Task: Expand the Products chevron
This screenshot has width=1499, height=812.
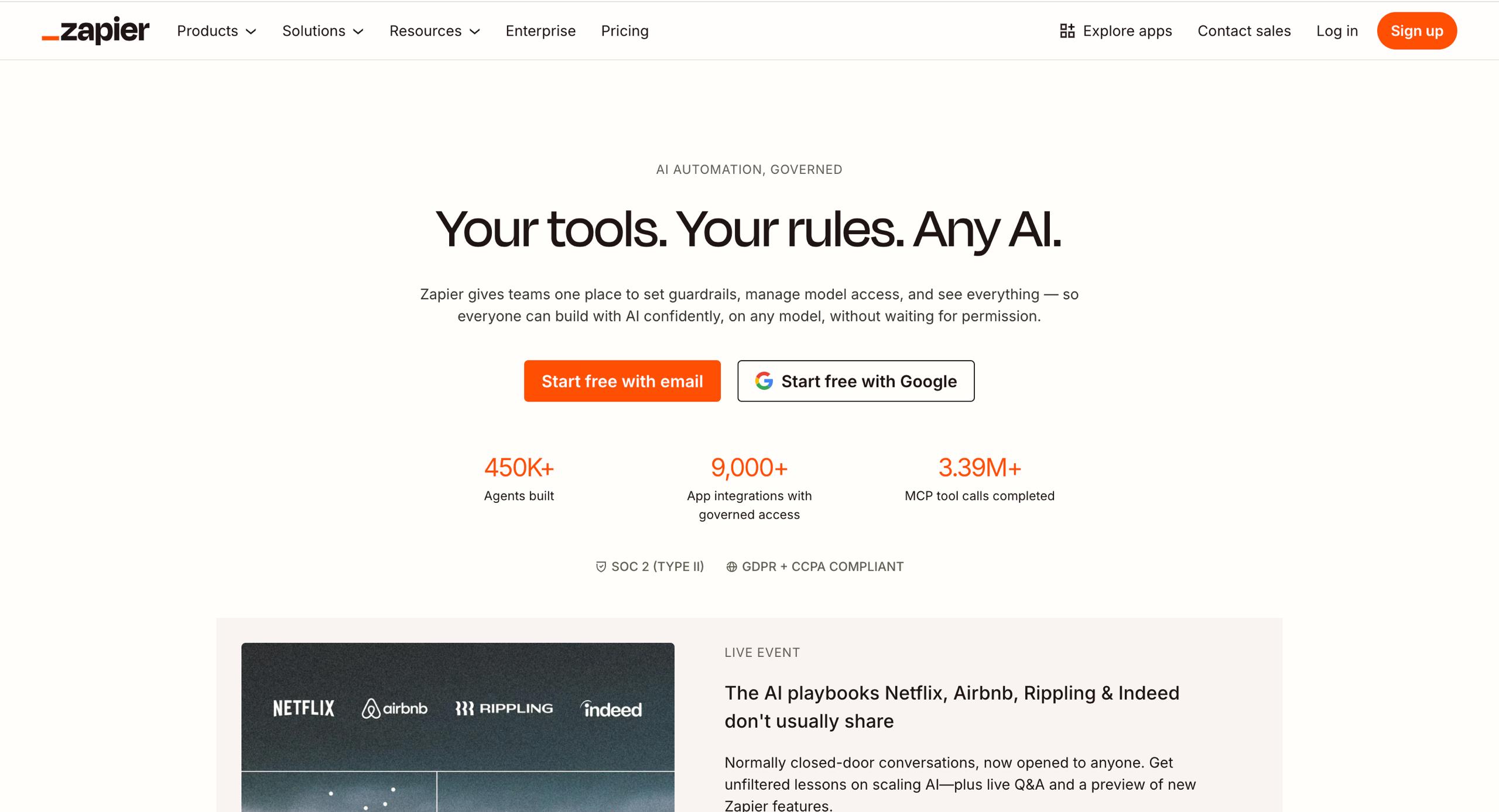Action: coord(251,32)
